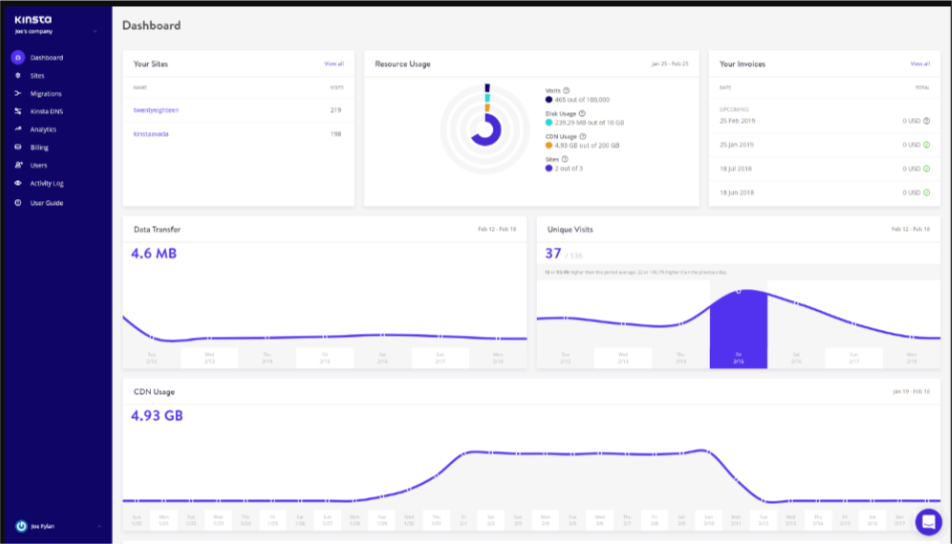Screen dimensions: 952x544
Task: Expand the user account menu chevron
Action: pos(99,526)
